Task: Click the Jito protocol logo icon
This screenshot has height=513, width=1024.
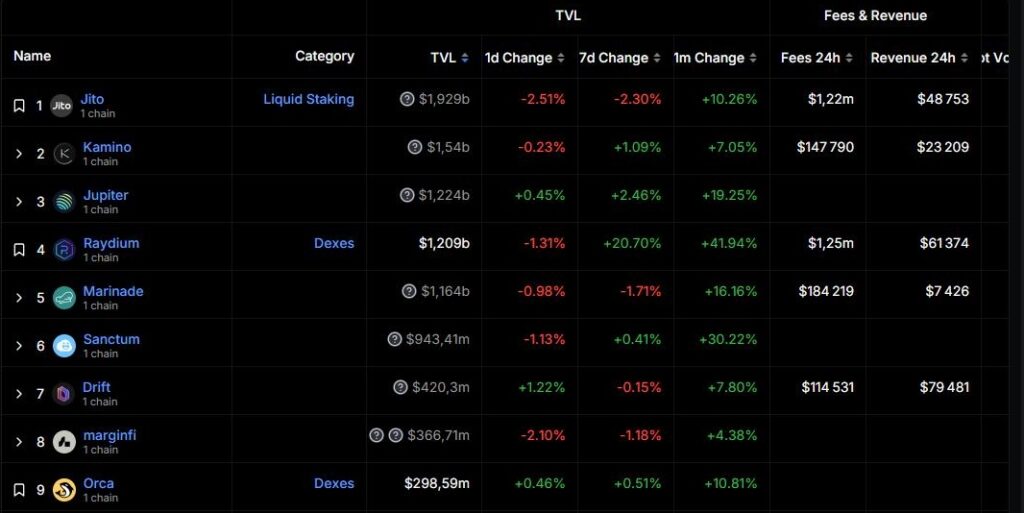Action: pyautogui.click(x=61, y=105)
